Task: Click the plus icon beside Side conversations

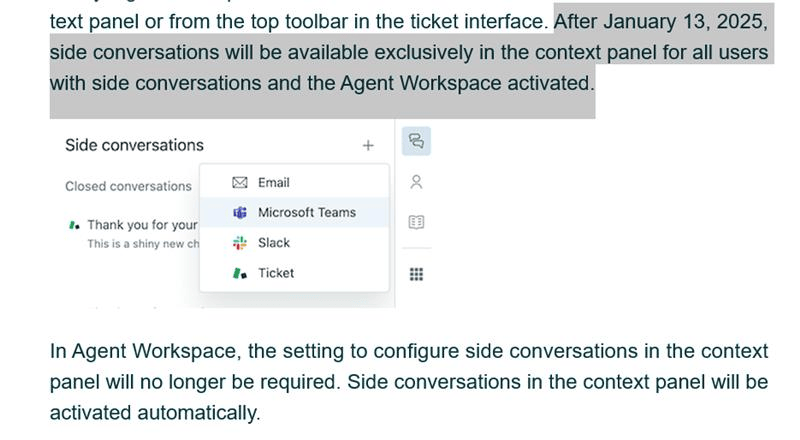Action: click(x=368, y=146)
